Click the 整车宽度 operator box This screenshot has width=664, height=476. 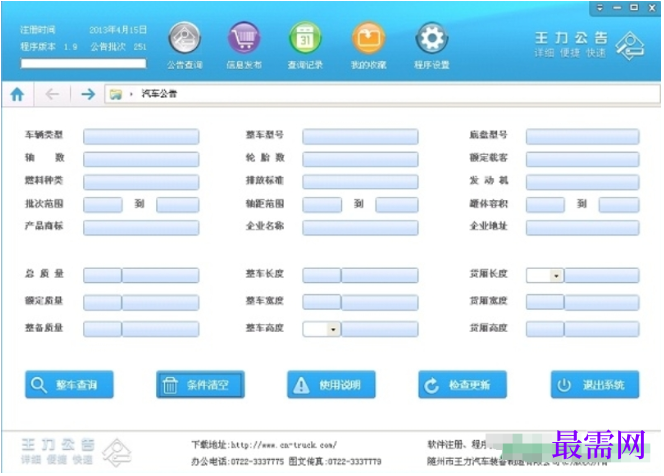[x=322, y=302]
